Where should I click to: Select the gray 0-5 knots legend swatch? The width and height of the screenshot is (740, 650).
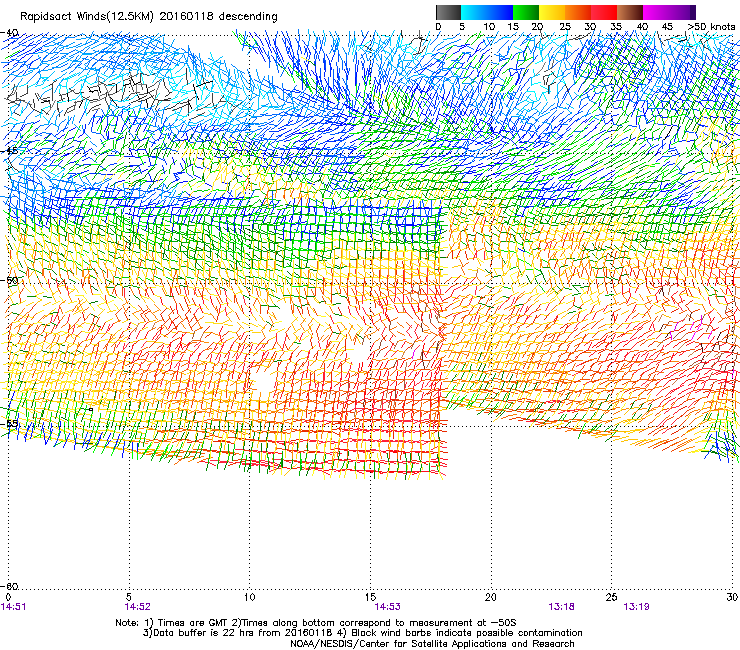448,12
